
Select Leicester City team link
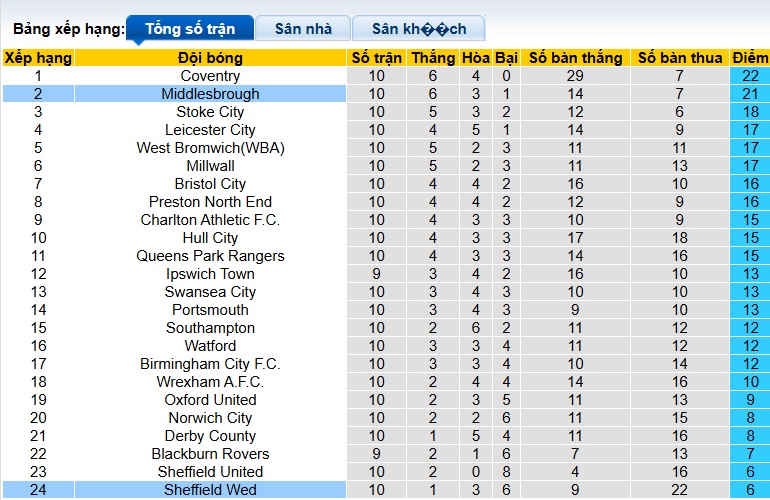tap(210, 130)
